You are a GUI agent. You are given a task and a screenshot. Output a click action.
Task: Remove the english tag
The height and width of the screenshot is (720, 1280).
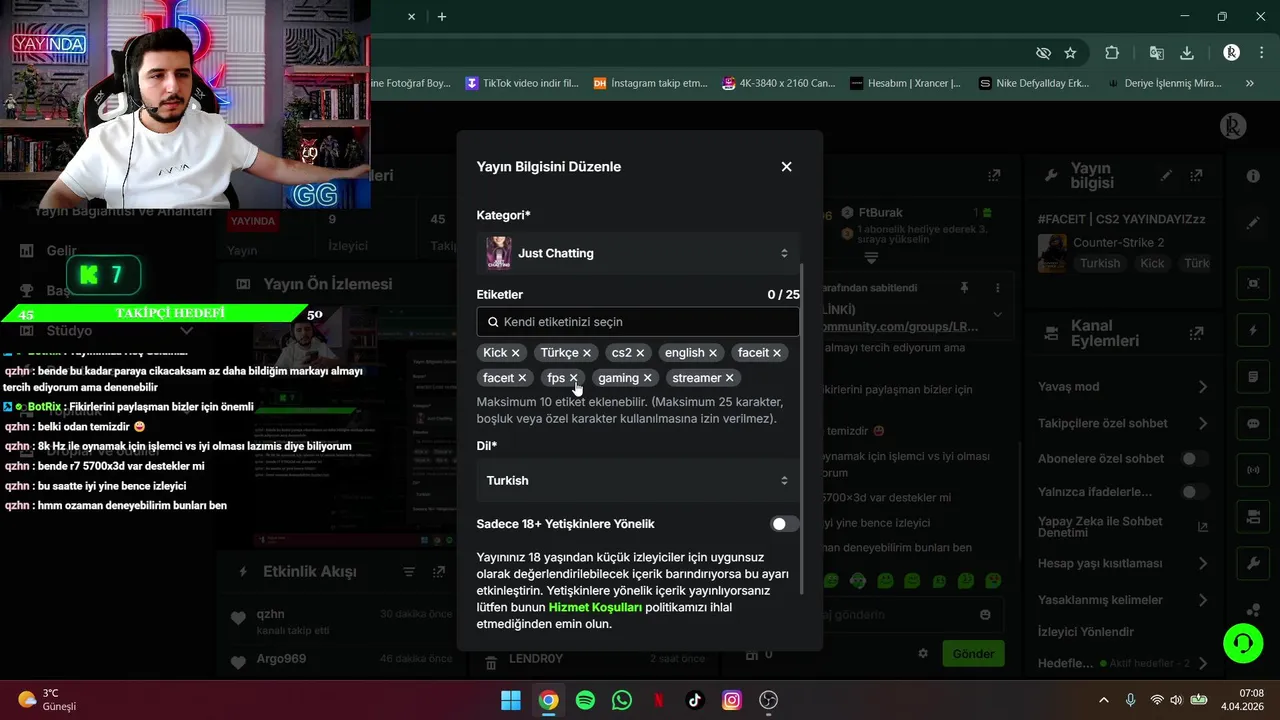[x=713, y=353]
